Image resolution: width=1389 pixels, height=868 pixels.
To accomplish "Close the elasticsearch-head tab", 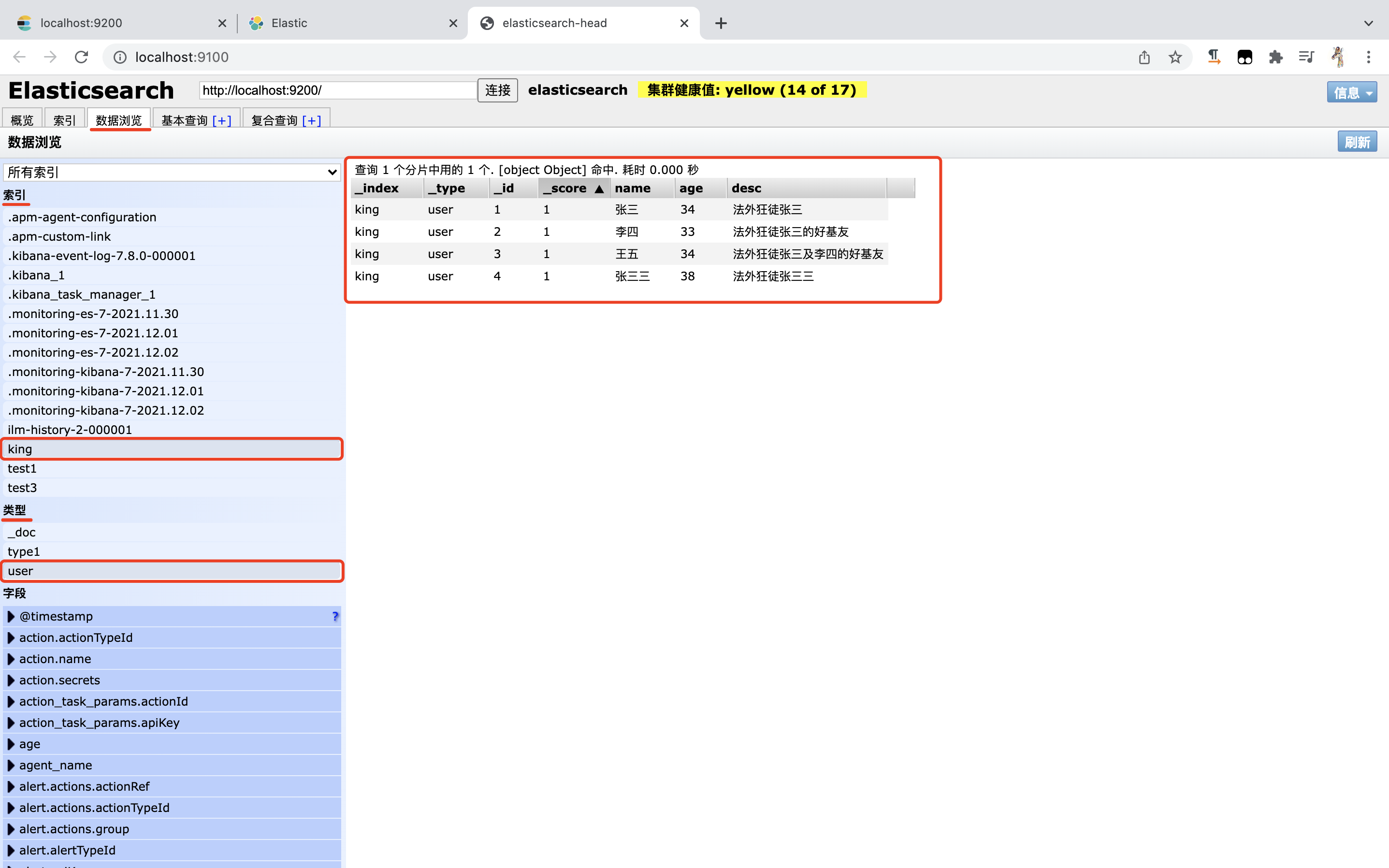I will (x=683, y=23).
